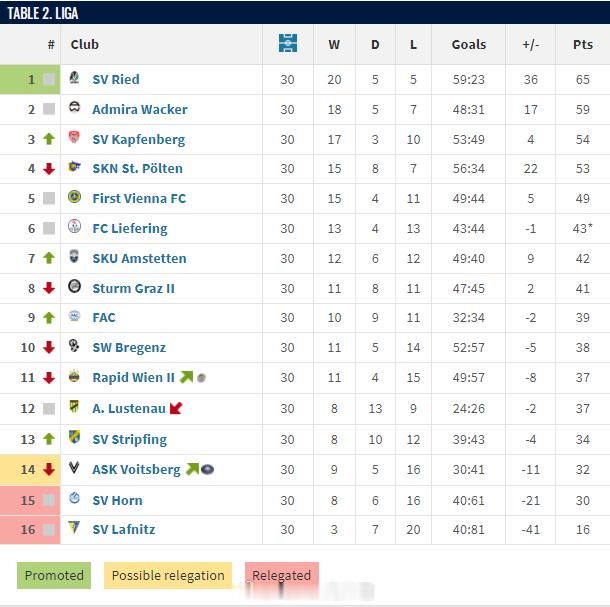Screen dimensions: 610x607
Task: Click the SV Ried club crest
Action: point(74,77)
